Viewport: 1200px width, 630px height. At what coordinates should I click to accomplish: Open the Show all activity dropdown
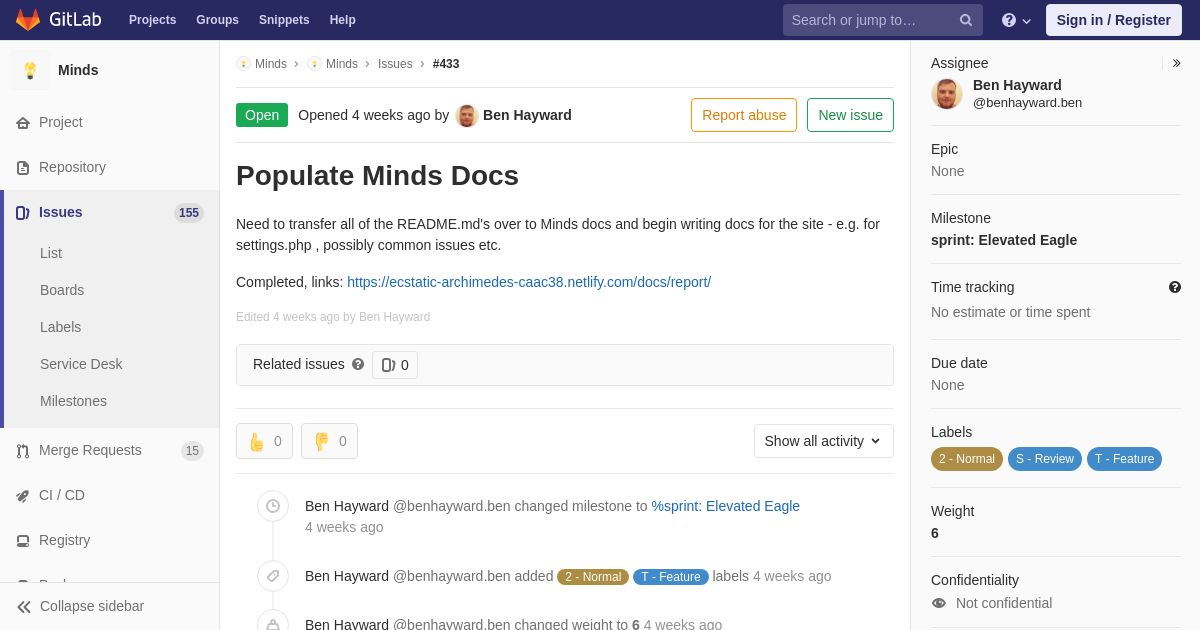[x=824, y=441]
